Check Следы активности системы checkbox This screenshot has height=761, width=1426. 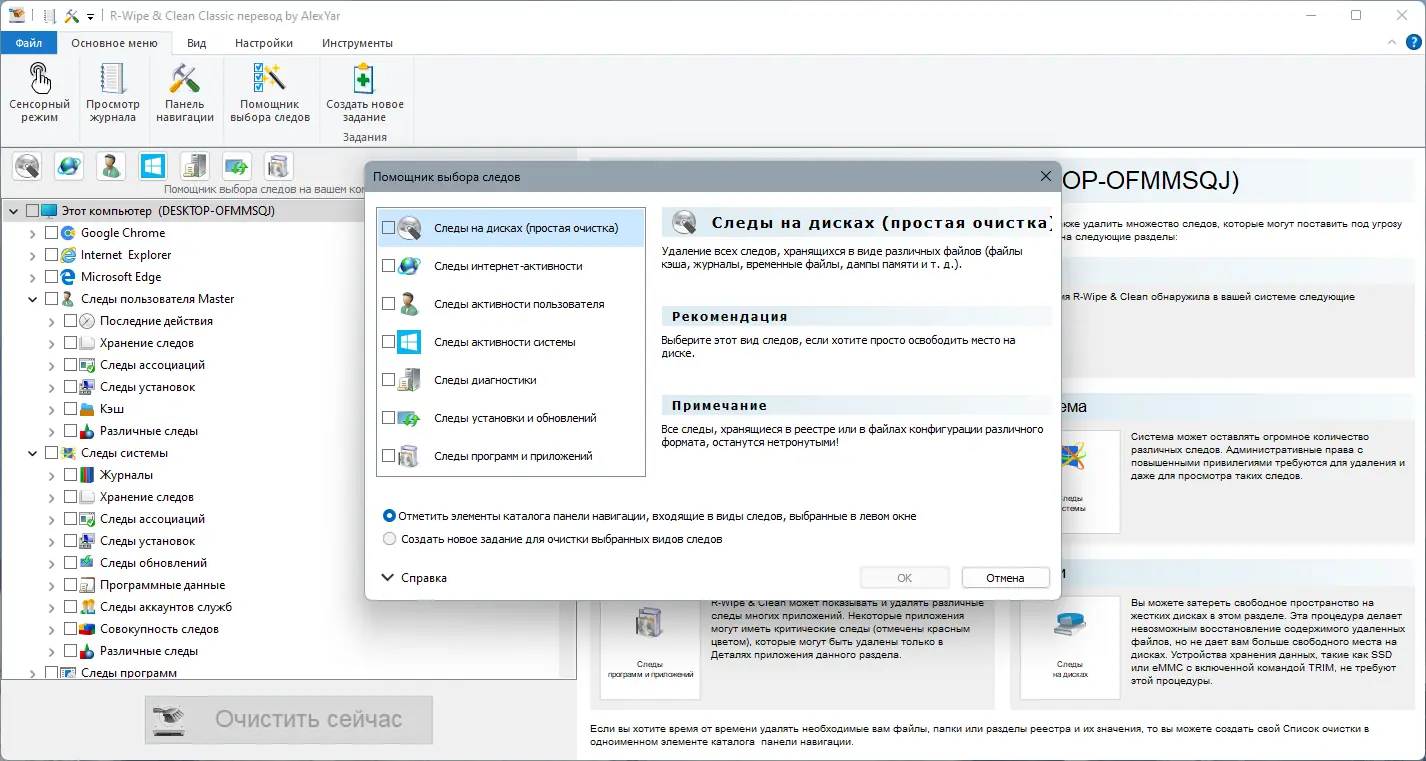point(388,342)
